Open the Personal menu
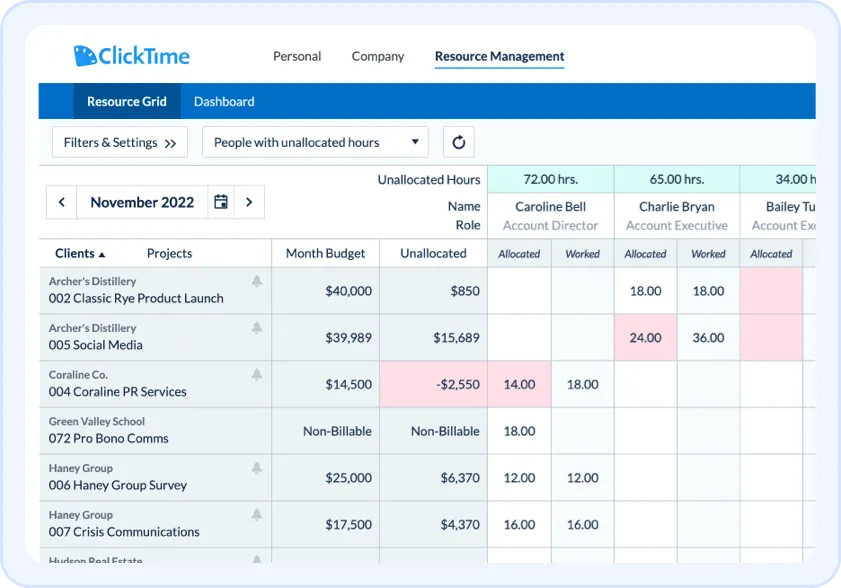 (x=297, y=56)
